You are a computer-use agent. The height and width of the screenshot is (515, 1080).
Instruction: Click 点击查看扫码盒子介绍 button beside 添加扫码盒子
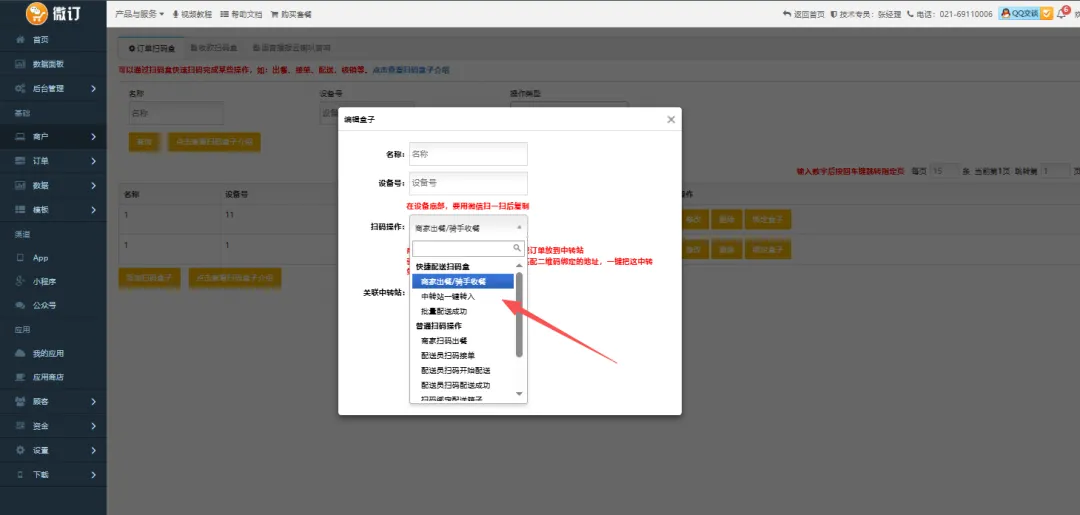[x=235, y=278]
